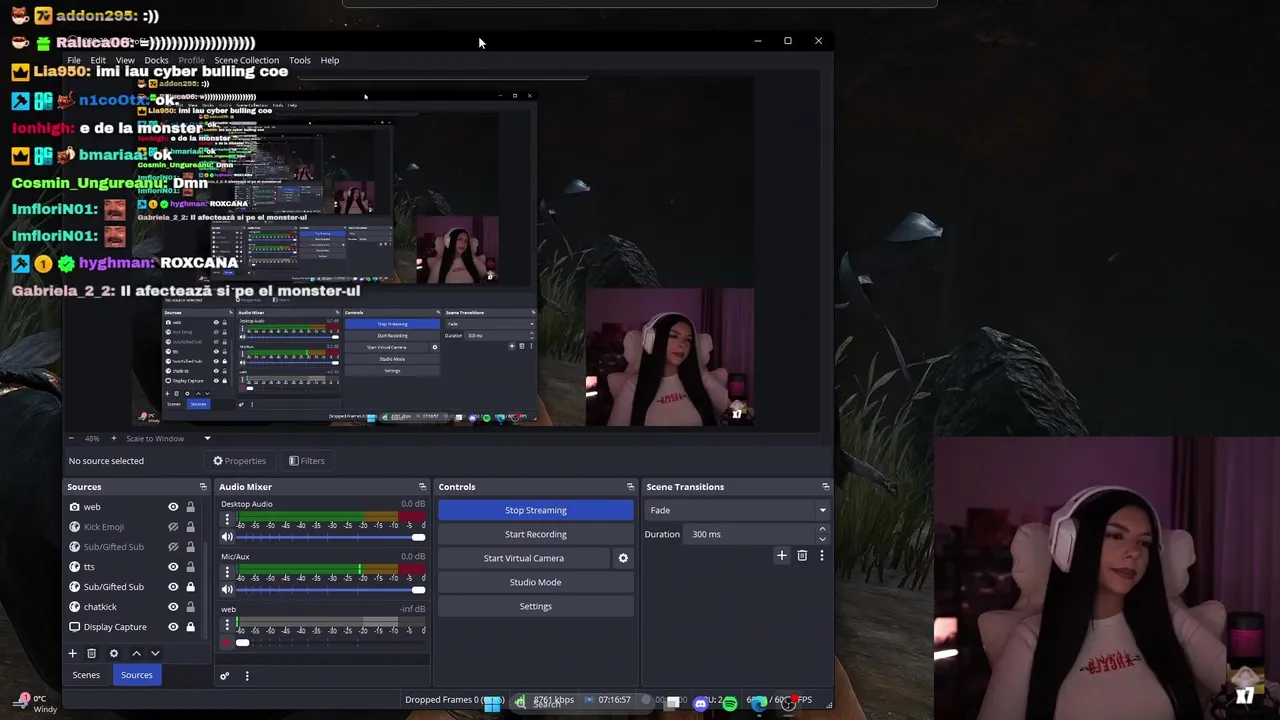1280x720 pixels.
Task: Hide the tts source
Action: click(173, 567)
